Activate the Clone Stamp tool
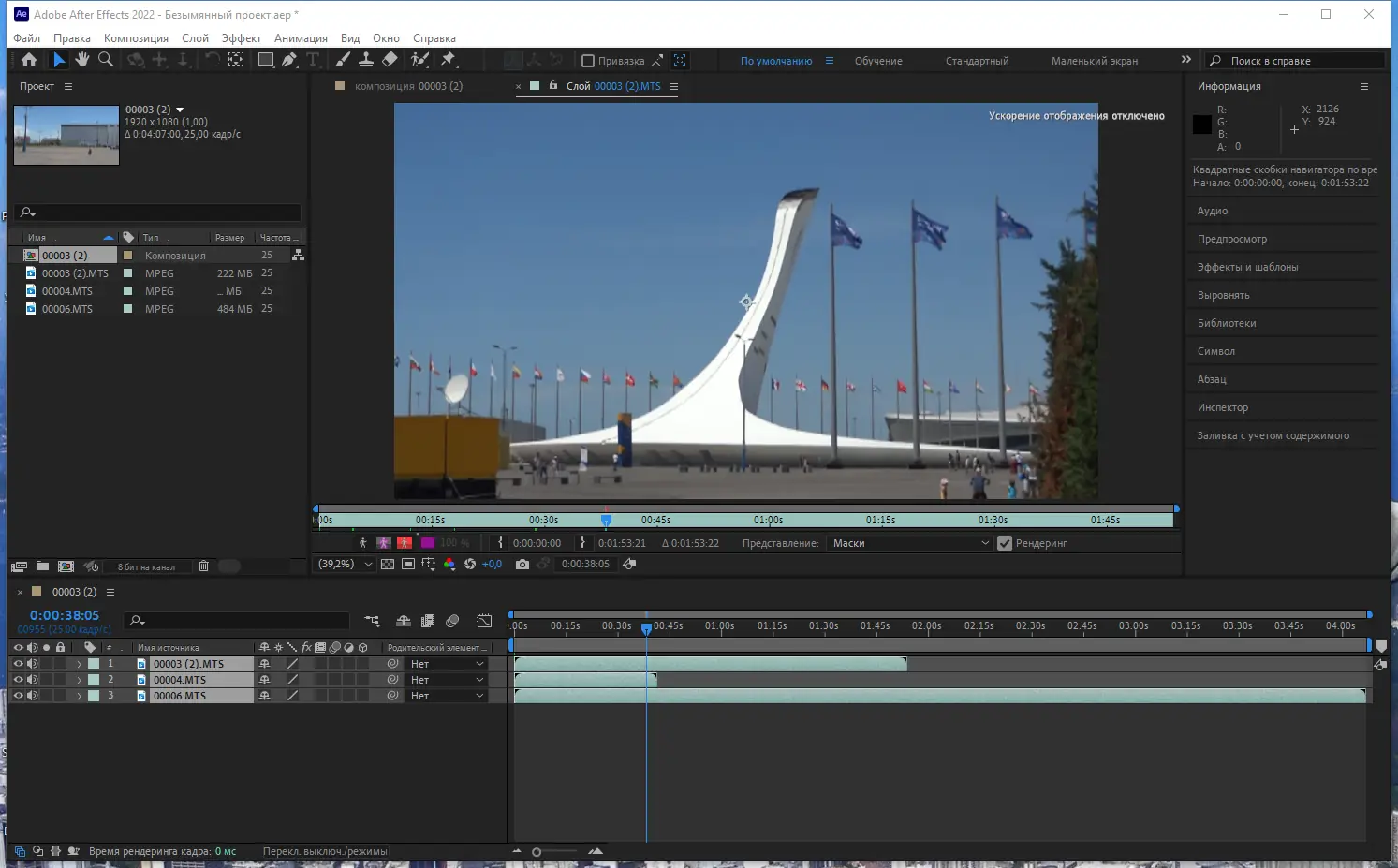Viewport: 1398px width, 868px height. pos(366,60)
